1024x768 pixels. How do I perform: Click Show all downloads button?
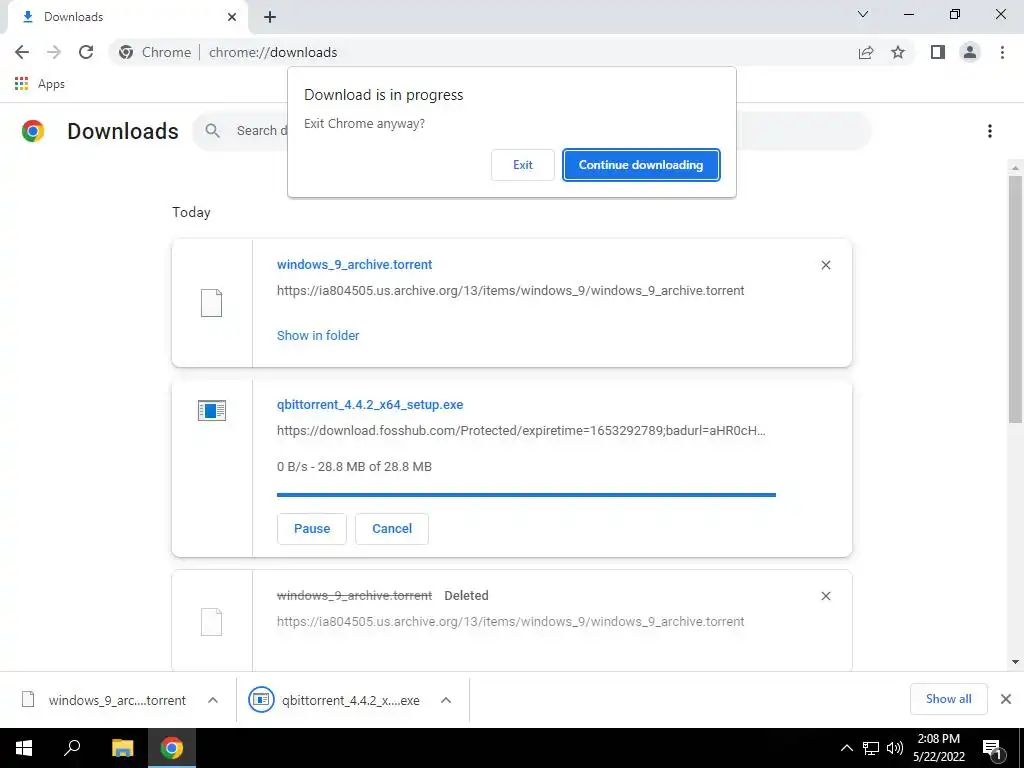(948, 699)
